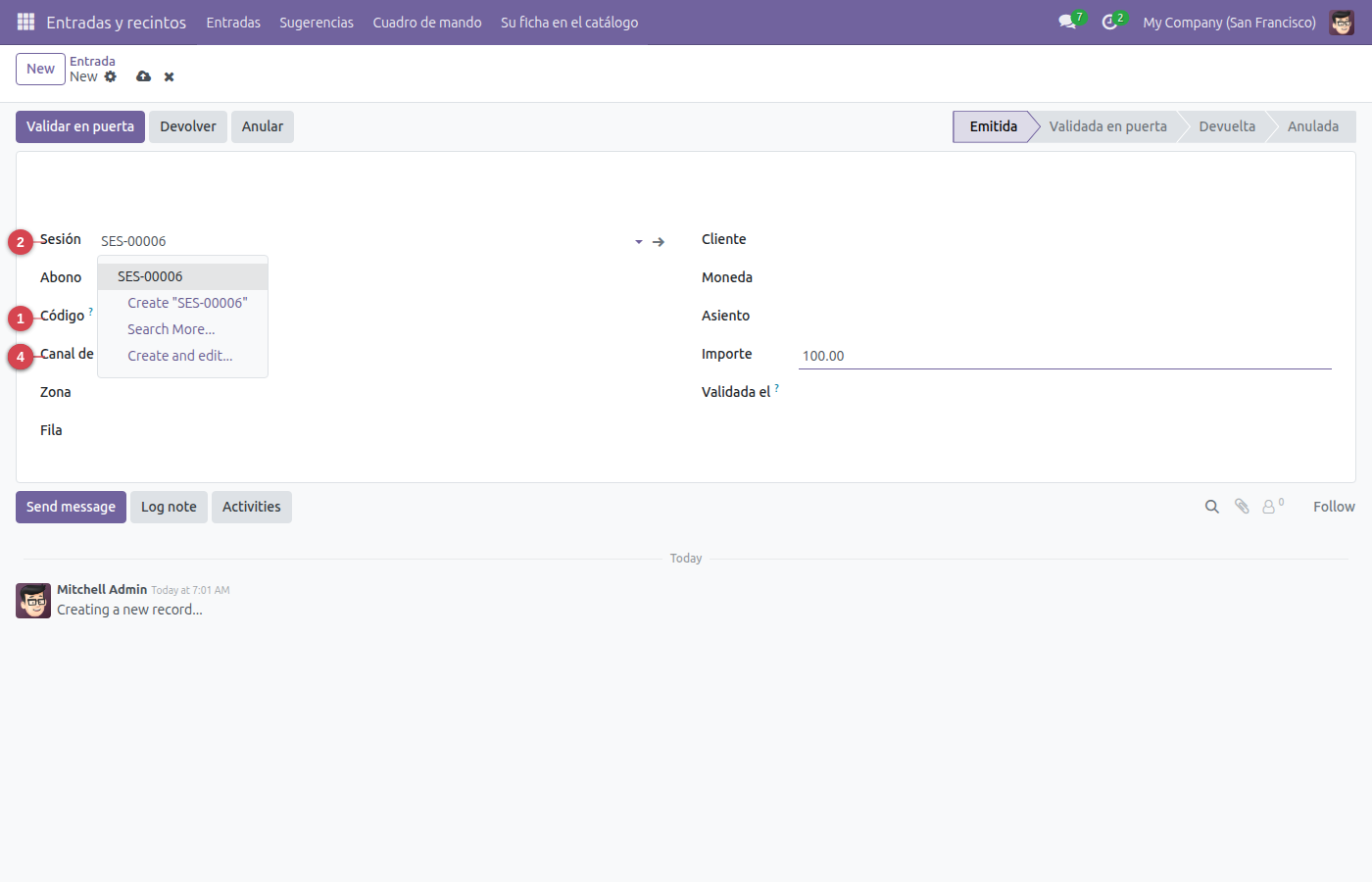Set status to Anulada in statusbar
This screenshot has height=882, width=1372.
(1313, 126)
